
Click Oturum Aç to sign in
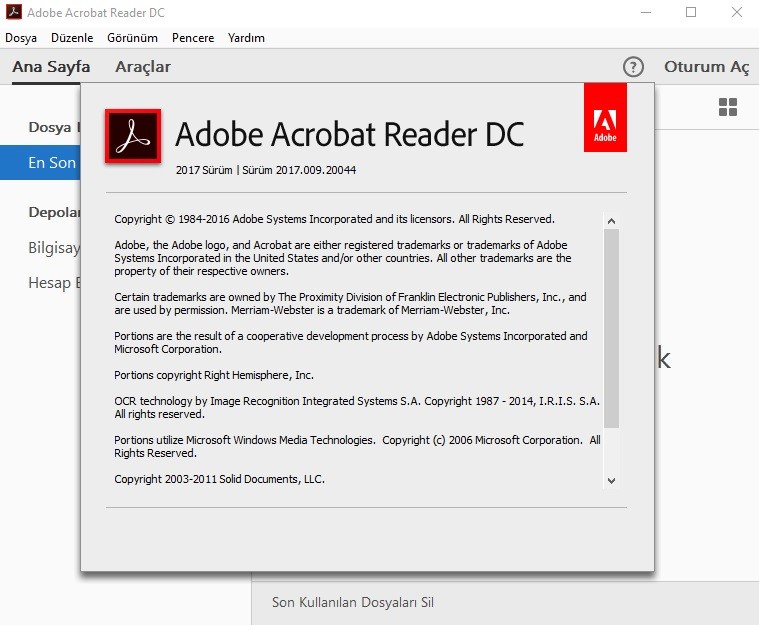(706, 67)
